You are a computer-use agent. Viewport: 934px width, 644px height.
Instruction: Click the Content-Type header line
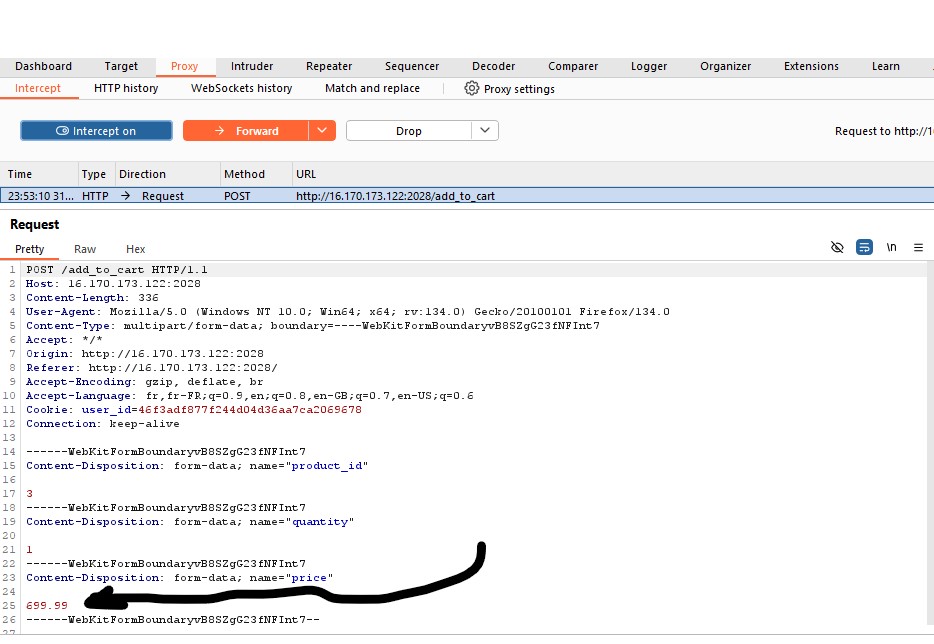[313, 325]
